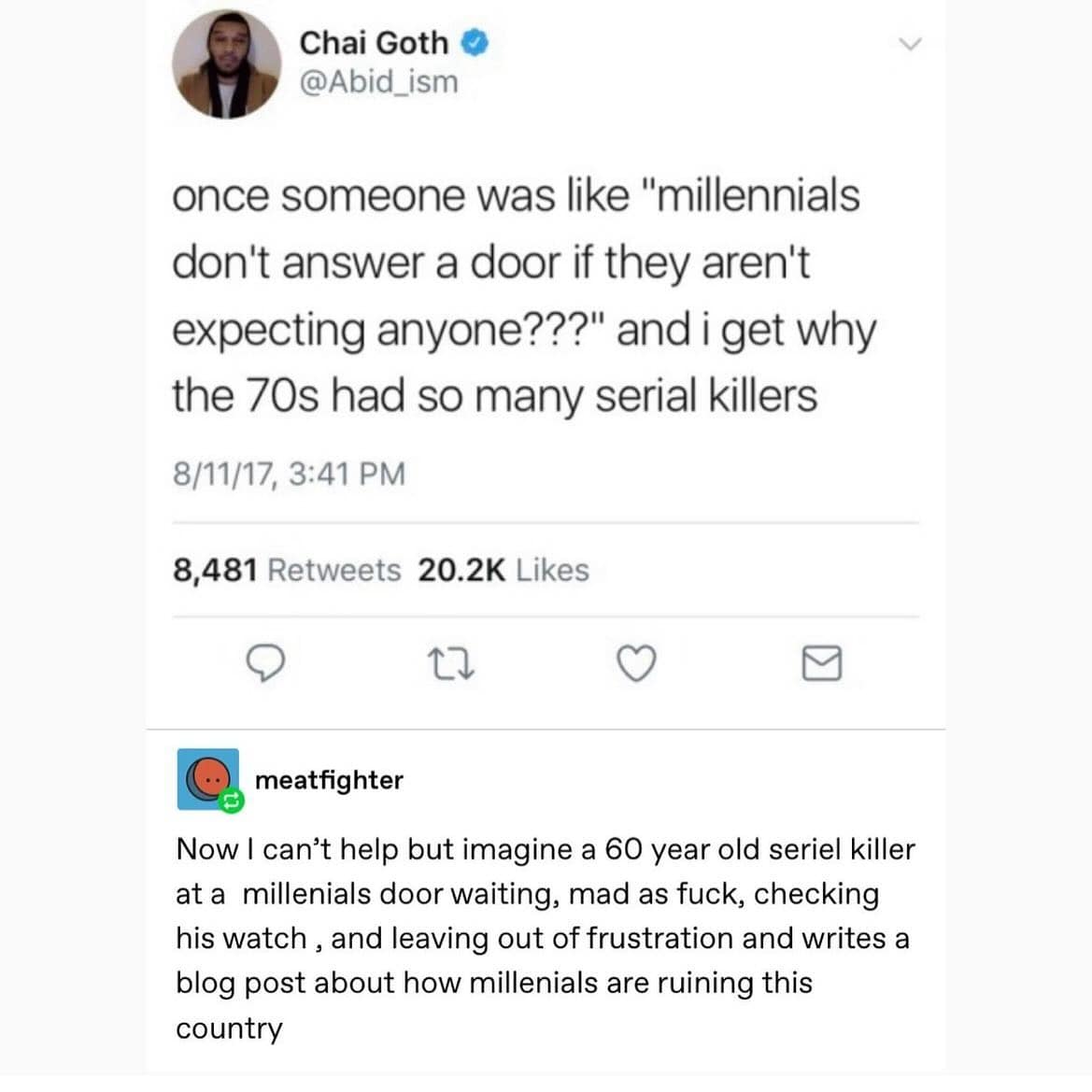Open the @Abid_ism handle link
The image size is (1092, 1092).
[x=378, y=82]
